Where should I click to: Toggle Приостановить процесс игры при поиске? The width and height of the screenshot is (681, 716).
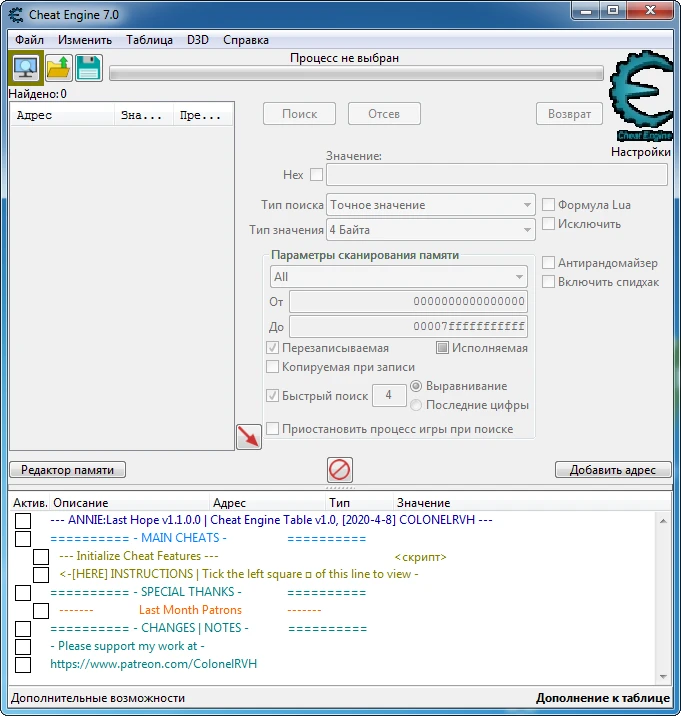pyautogui.click(x=272, y=429)
